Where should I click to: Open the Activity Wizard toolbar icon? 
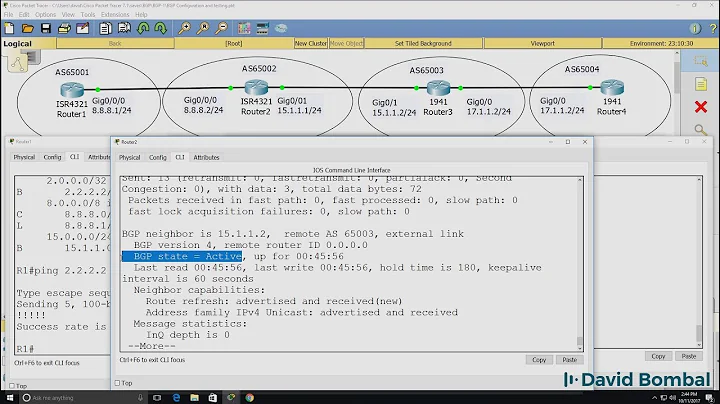pos(83,28)
